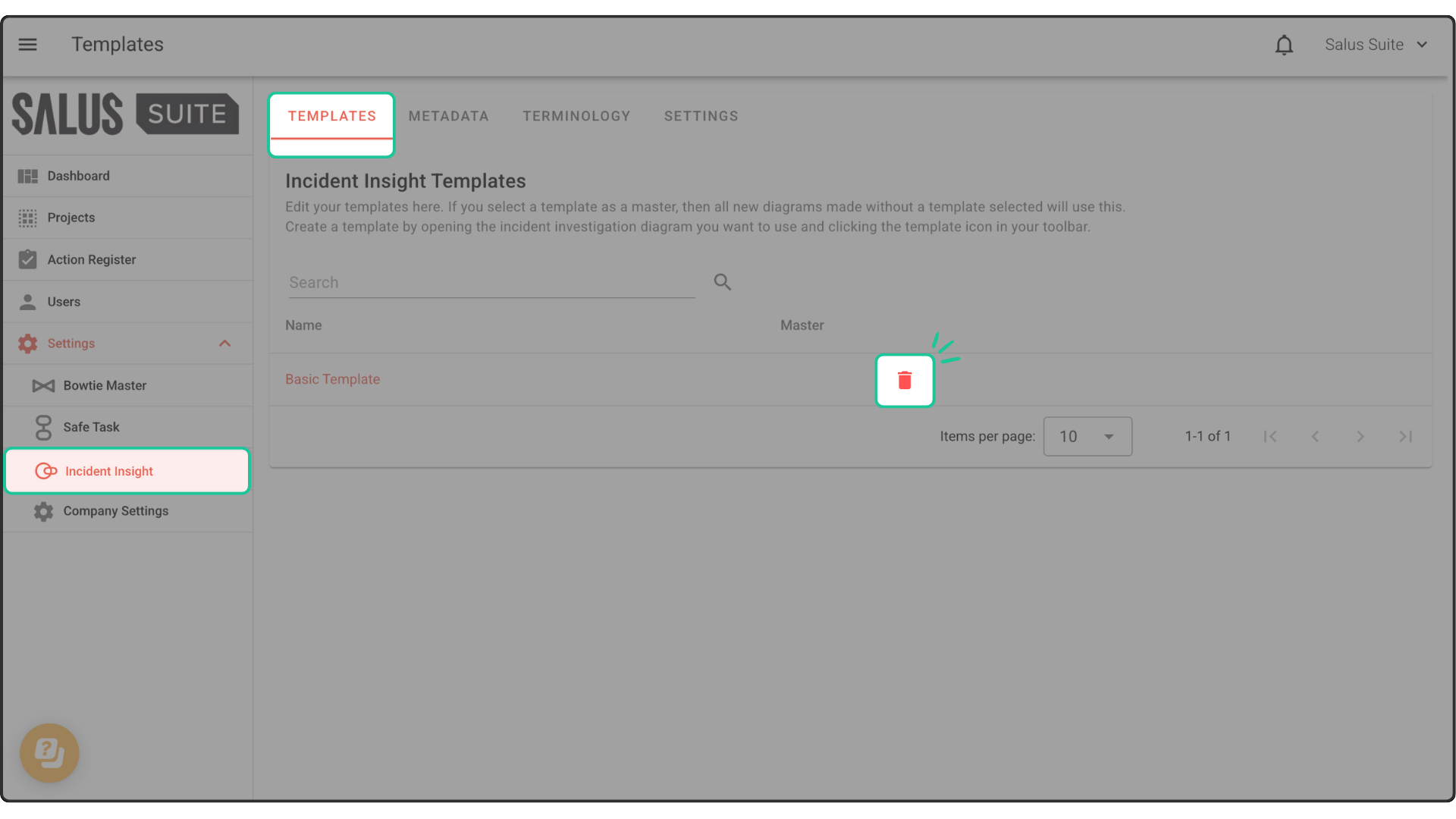
Task: Click the template Search field
Action: (x=491, y=283)
